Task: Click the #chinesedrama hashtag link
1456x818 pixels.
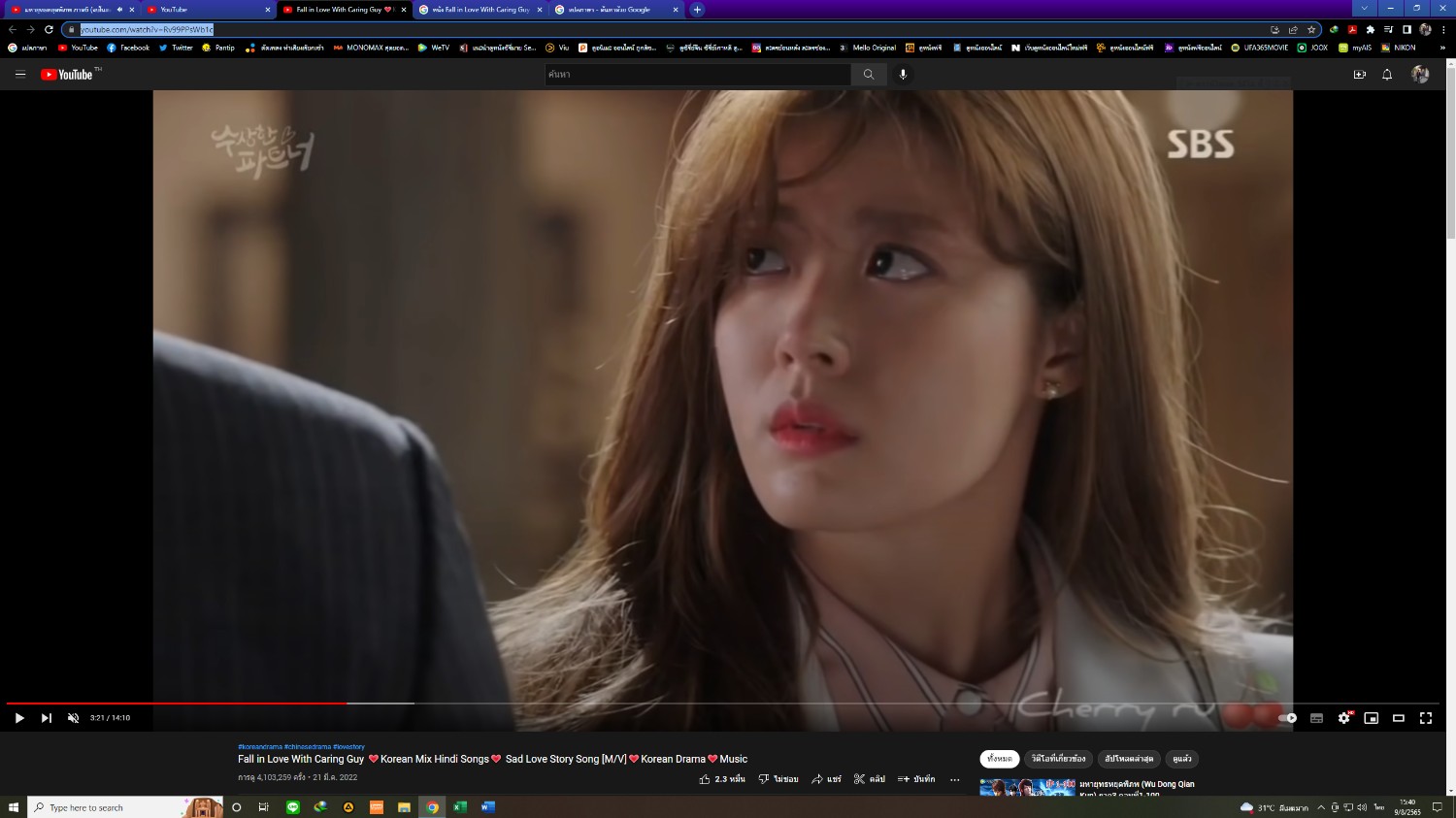Action: tap(308, 747)
